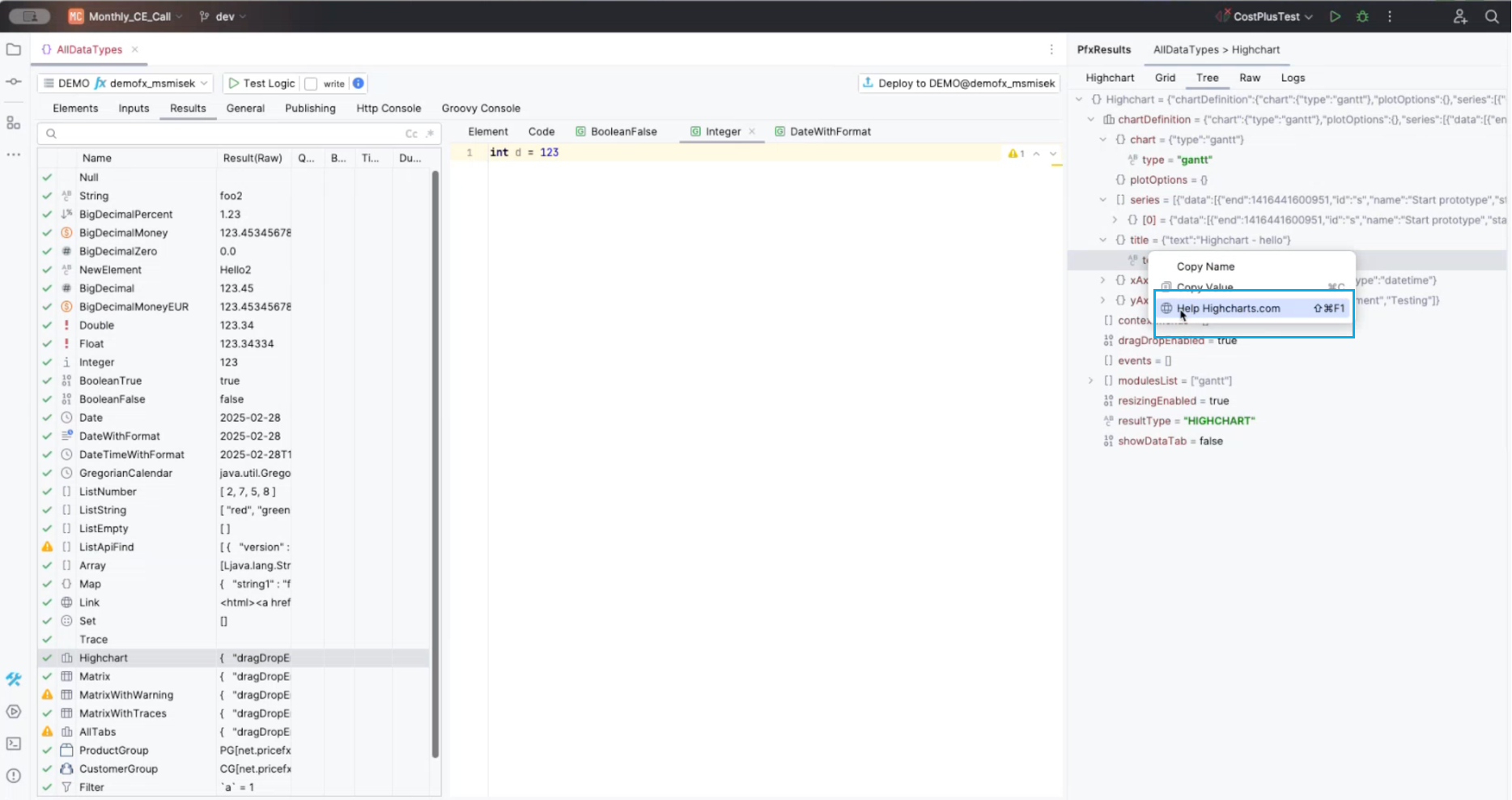Image resolution: width=1512 pixels, height=800 pixels.
Task: Open the Search Everywhere magnifier icon
Action: 1492,16
